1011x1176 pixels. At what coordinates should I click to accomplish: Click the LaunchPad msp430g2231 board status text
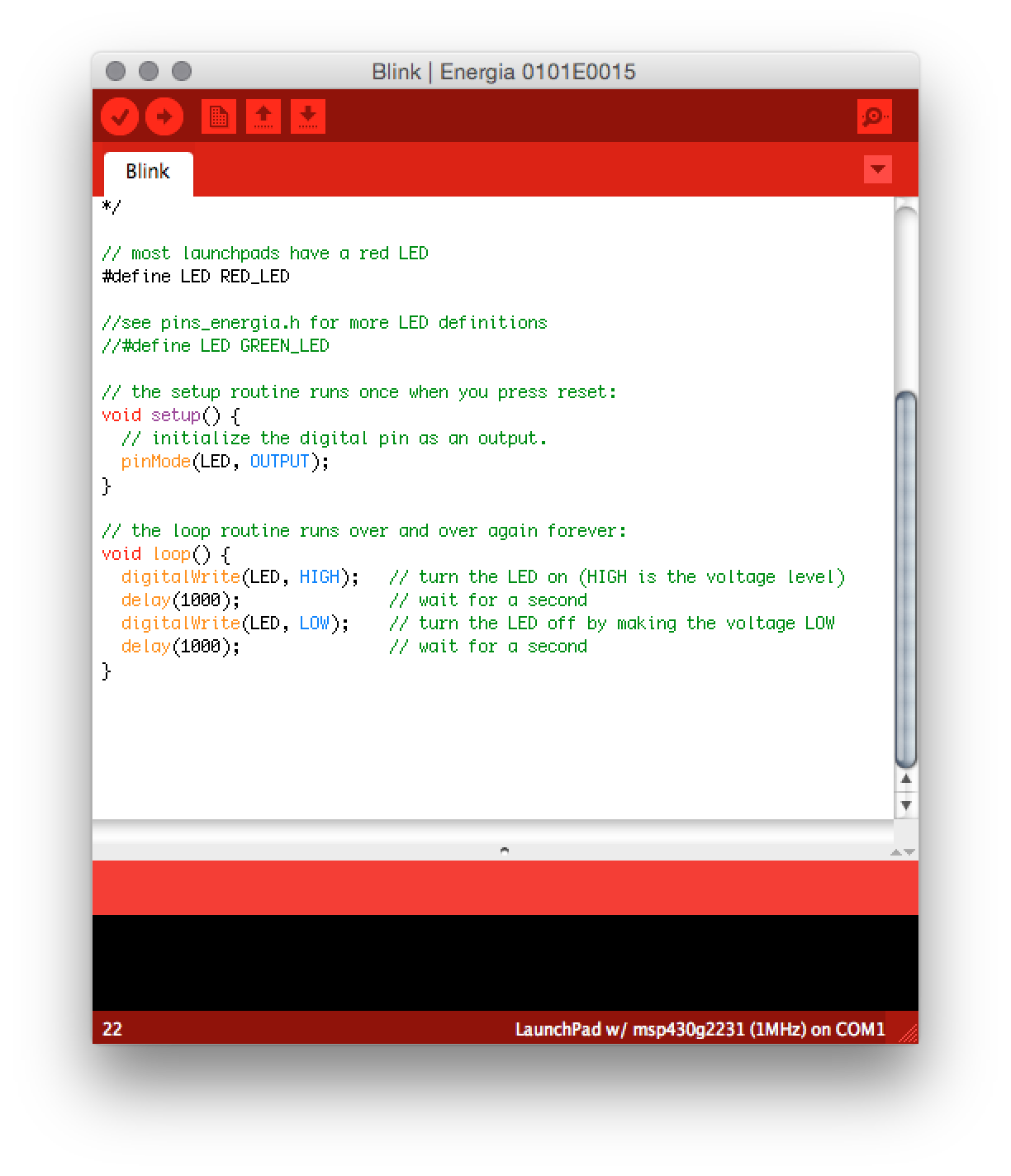click(x=700, y=1029)
